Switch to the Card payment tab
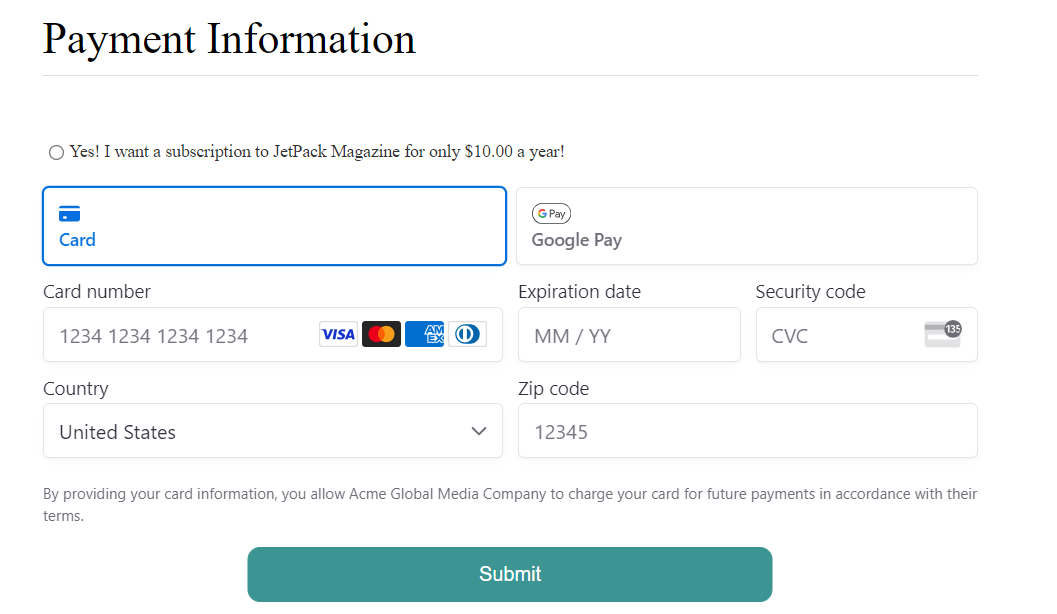Viewport: 1057px width, 614px height. 274,226
